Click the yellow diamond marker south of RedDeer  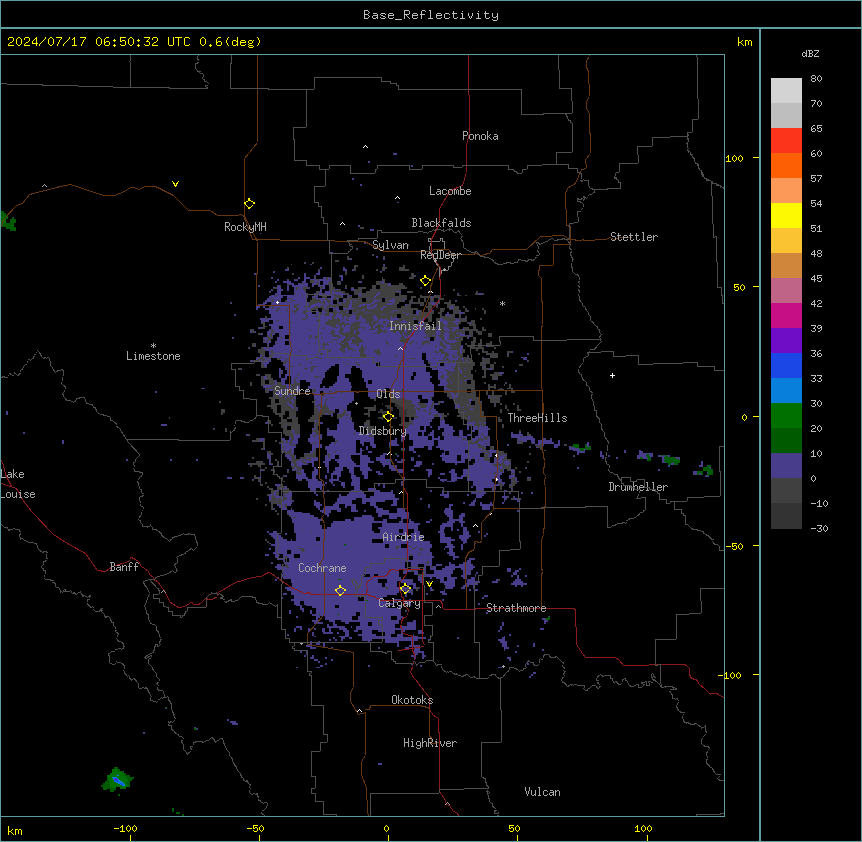click(x=426, y=281)
